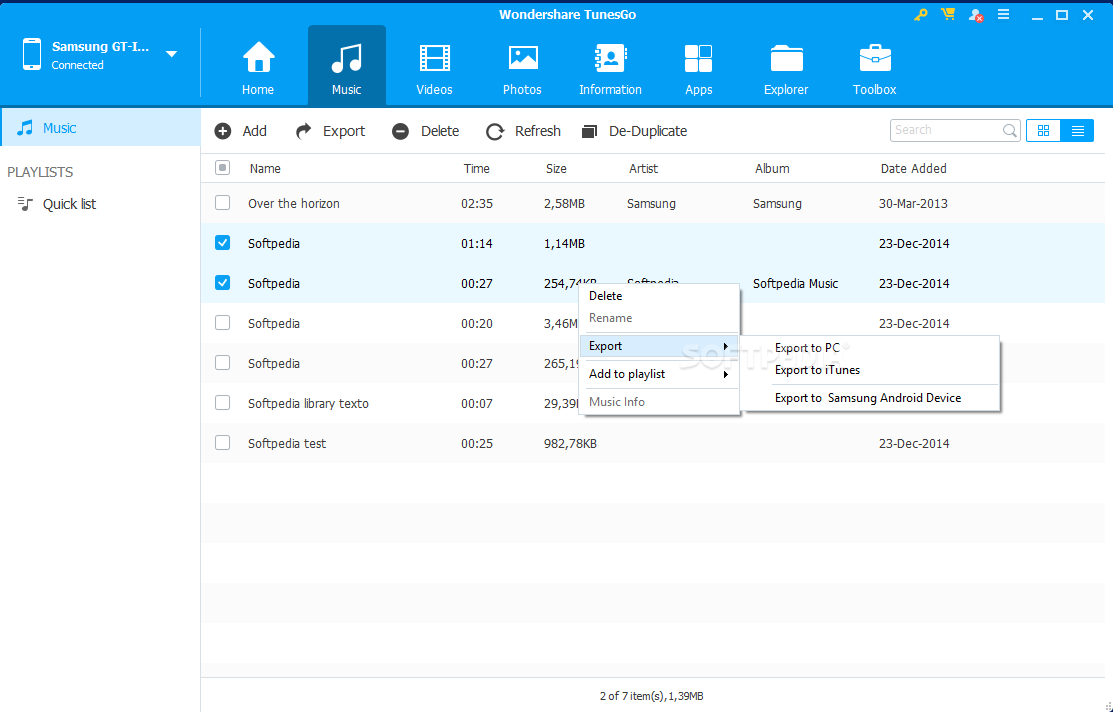This screenshot has height=712, width=1113.
Task: Click the Add music button
Action: [241, 131]
